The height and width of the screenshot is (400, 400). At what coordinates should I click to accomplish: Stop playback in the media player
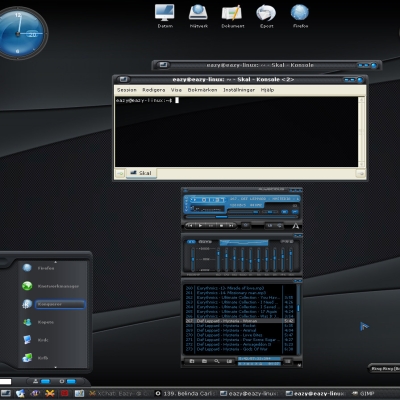221,226
